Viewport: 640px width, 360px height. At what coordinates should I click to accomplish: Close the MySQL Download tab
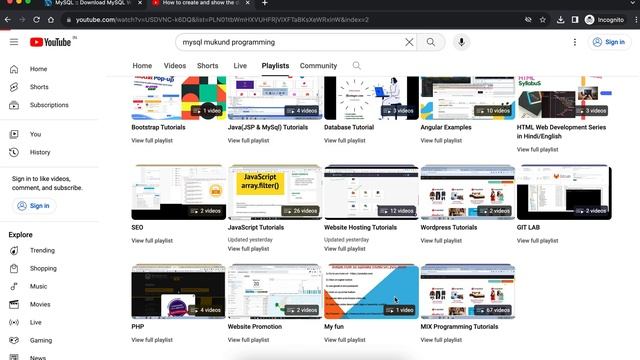pos(140,3)
